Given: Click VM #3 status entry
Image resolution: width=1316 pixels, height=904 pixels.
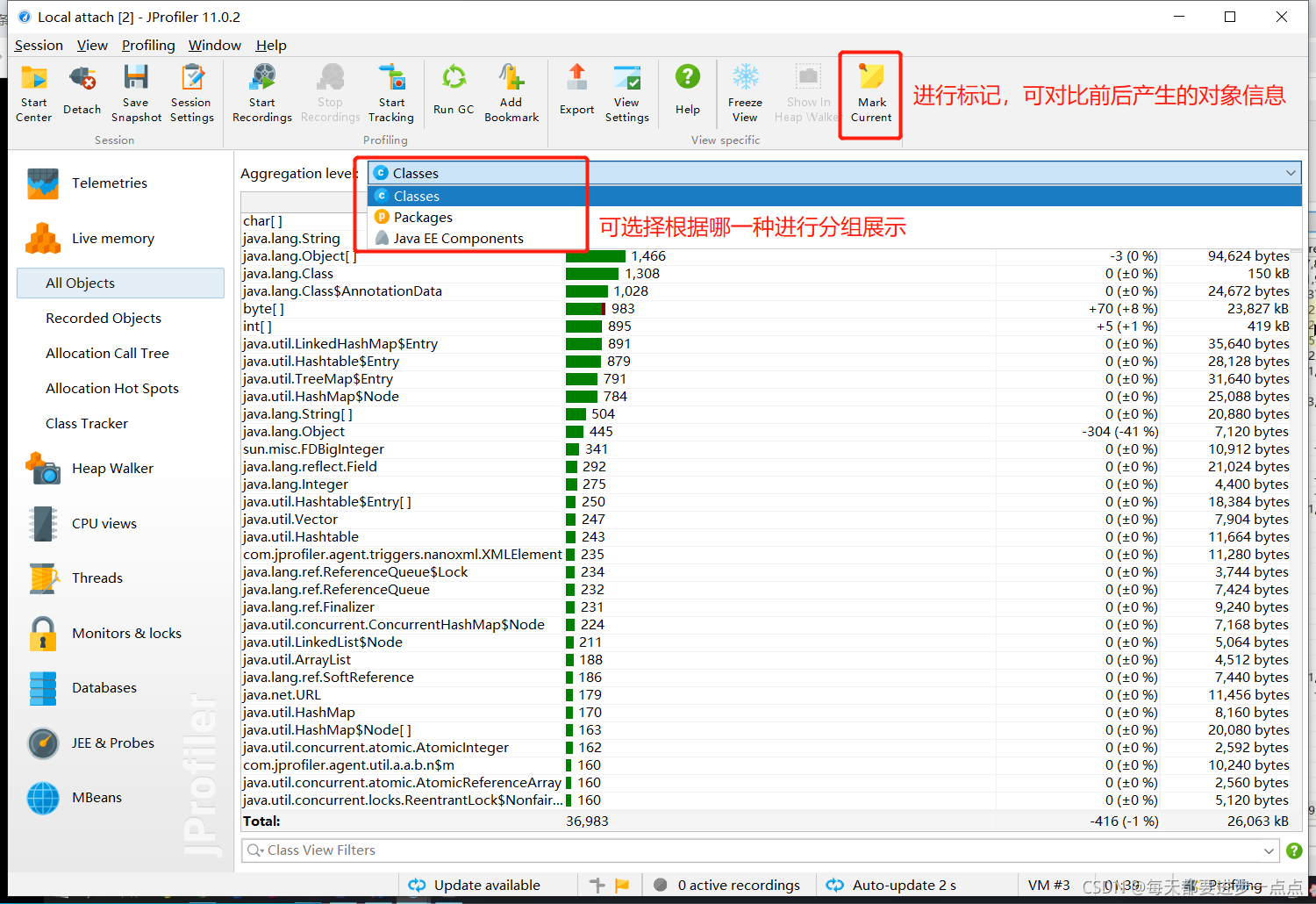Looking at the screenshot, I should click(1049, 886).
